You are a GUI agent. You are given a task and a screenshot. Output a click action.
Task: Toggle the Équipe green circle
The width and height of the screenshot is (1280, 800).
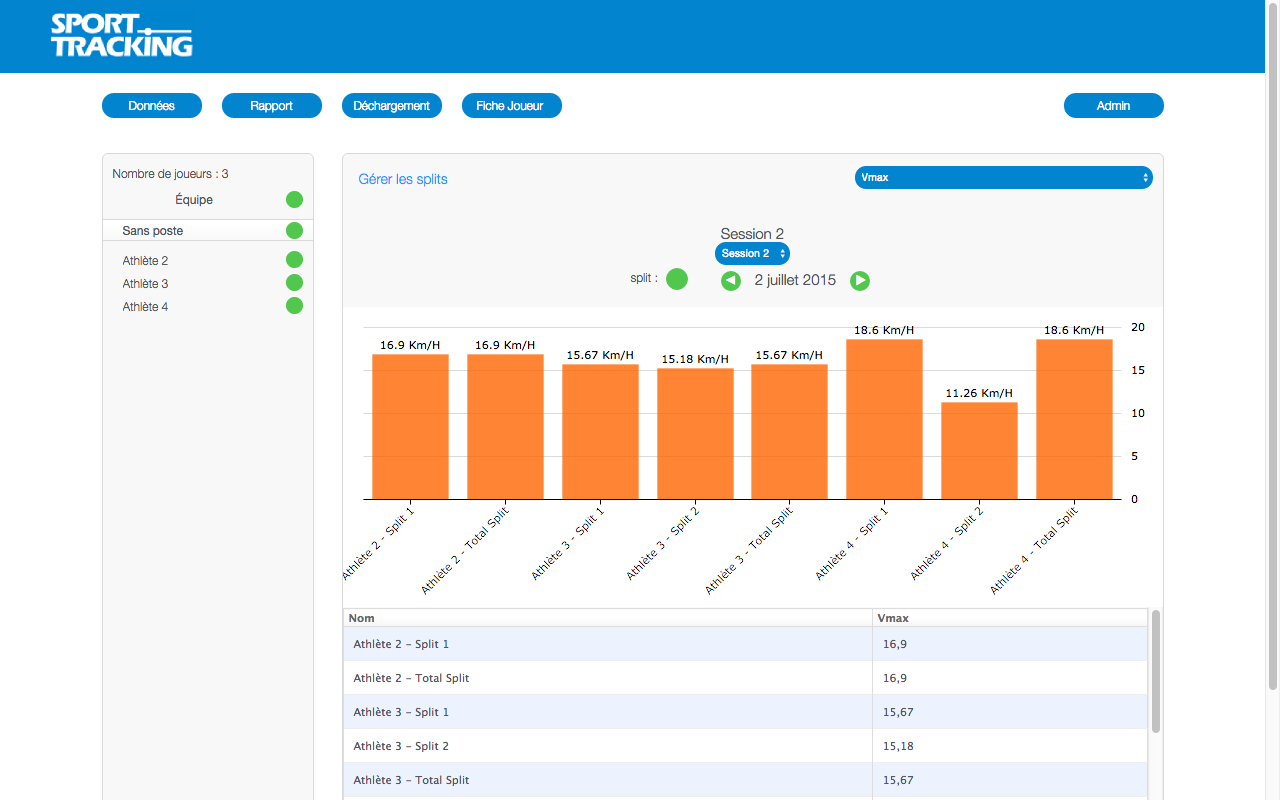coord(294,199)
